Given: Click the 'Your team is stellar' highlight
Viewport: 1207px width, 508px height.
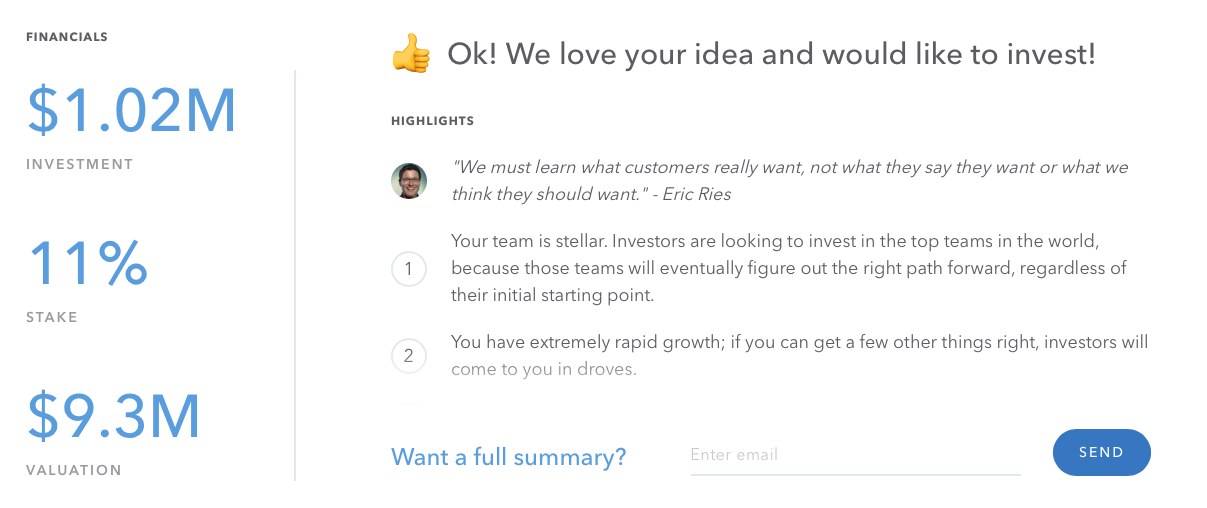Looking at the screenshot, I should point(789,269).
